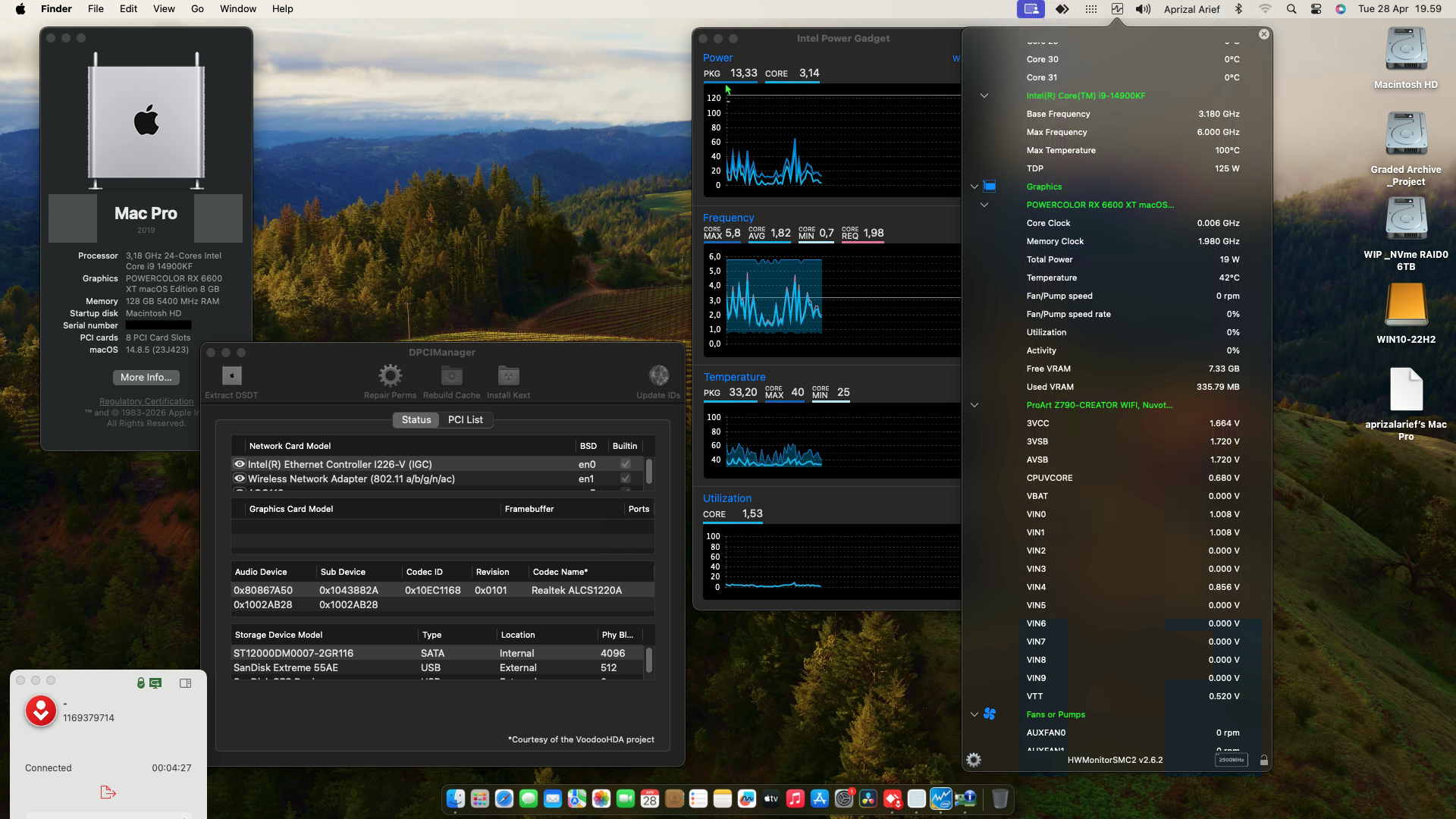
Task: Click the date and time in menu bar
Action: (x=1400, y=9)
